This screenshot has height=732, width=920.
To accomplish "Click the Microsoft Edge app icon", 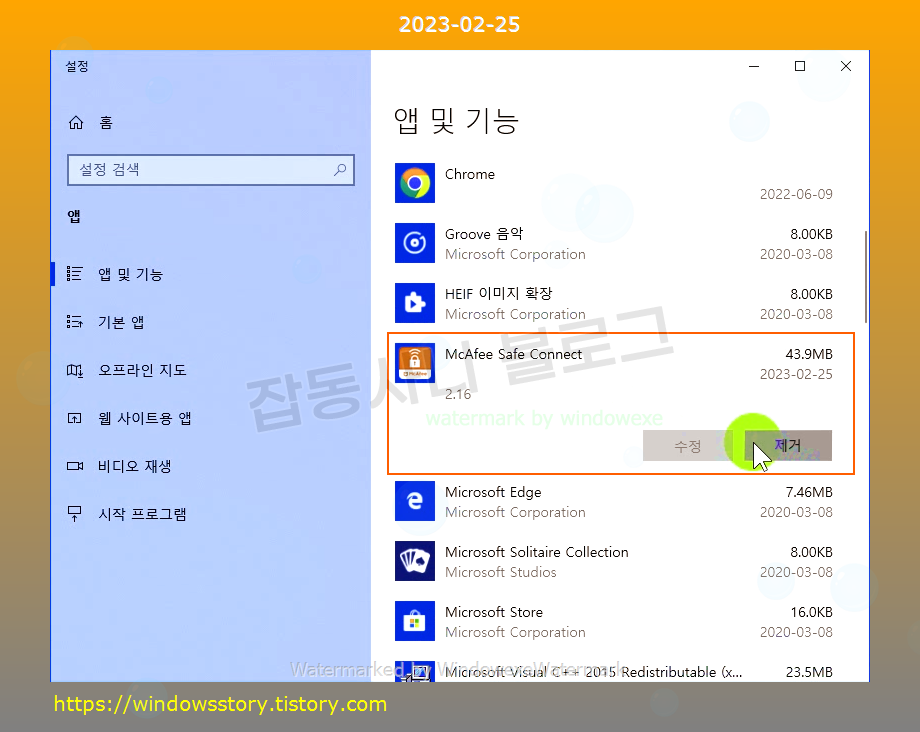I will 415,501.
